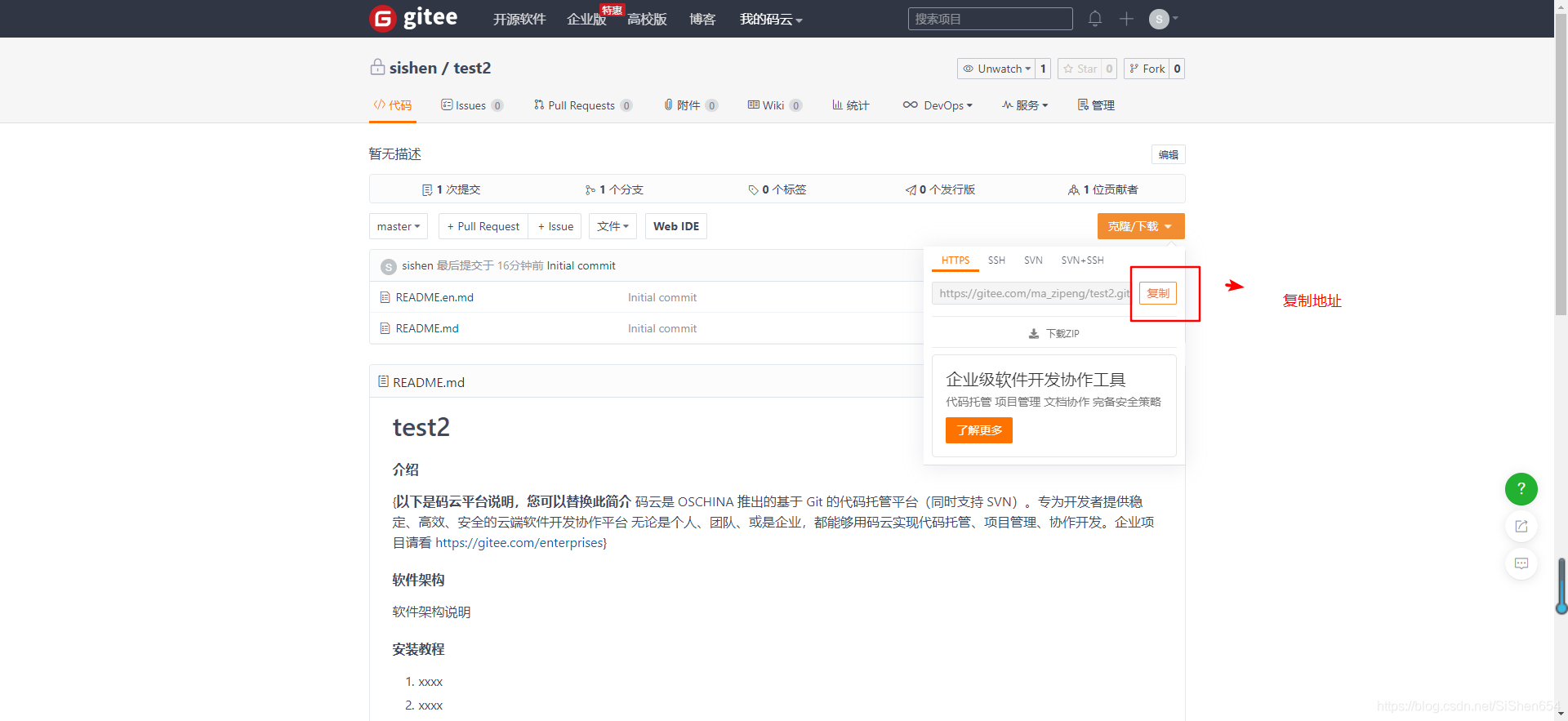Open the 附件 tab
1568x721 pixels.
(x=691, y=105)
